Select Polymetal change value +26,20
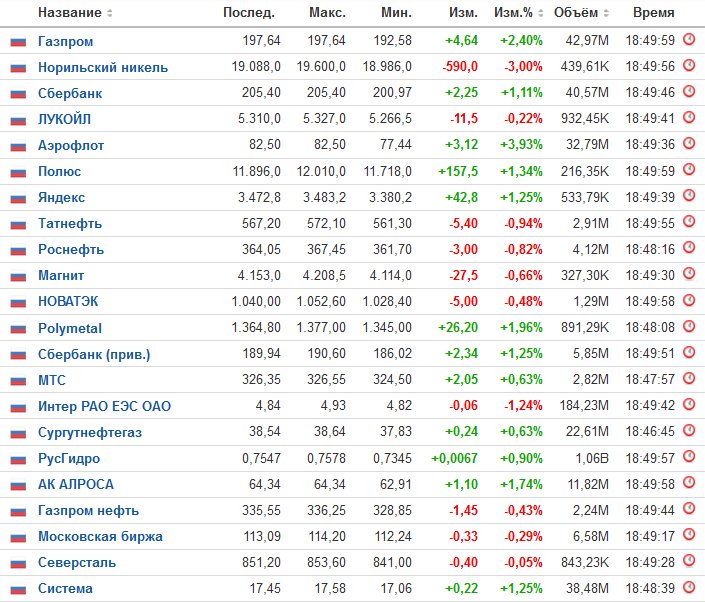Viewport: 705px width, 602px height. (458, 327)
